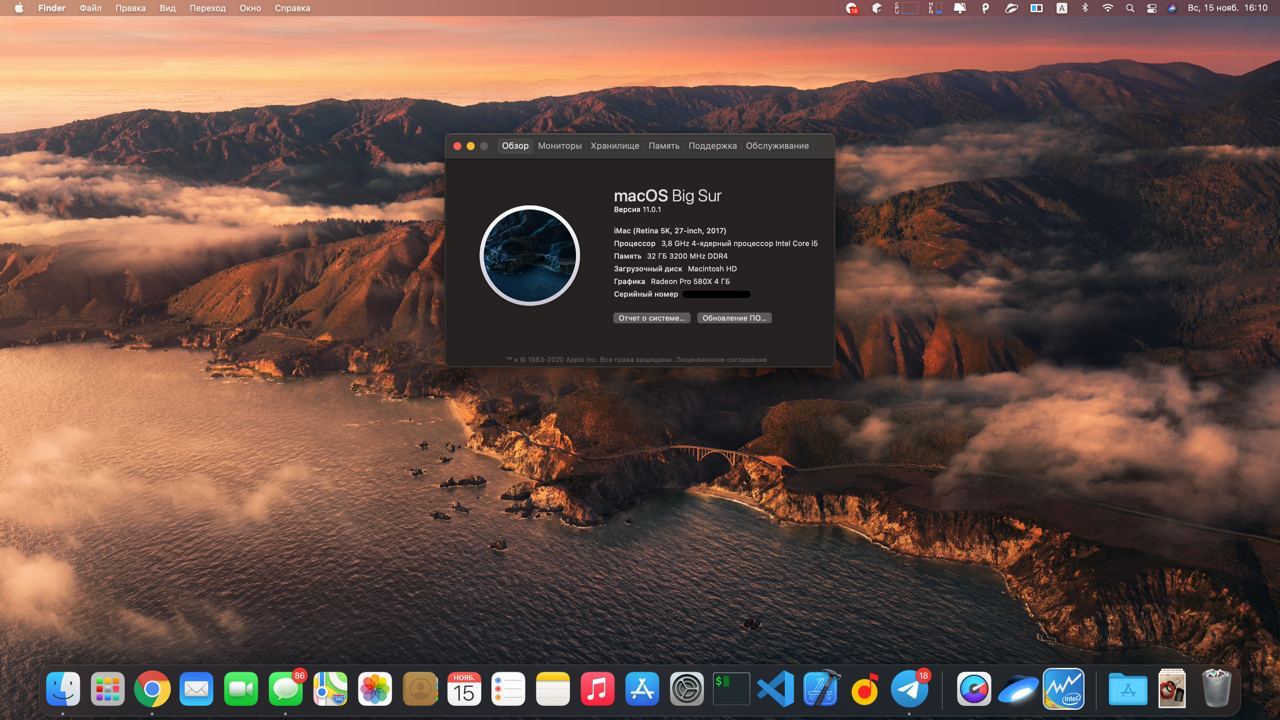Open the Music app in dock
Image resolution: width=1280 pixels, height=720 pixels.
click(597, 689)
